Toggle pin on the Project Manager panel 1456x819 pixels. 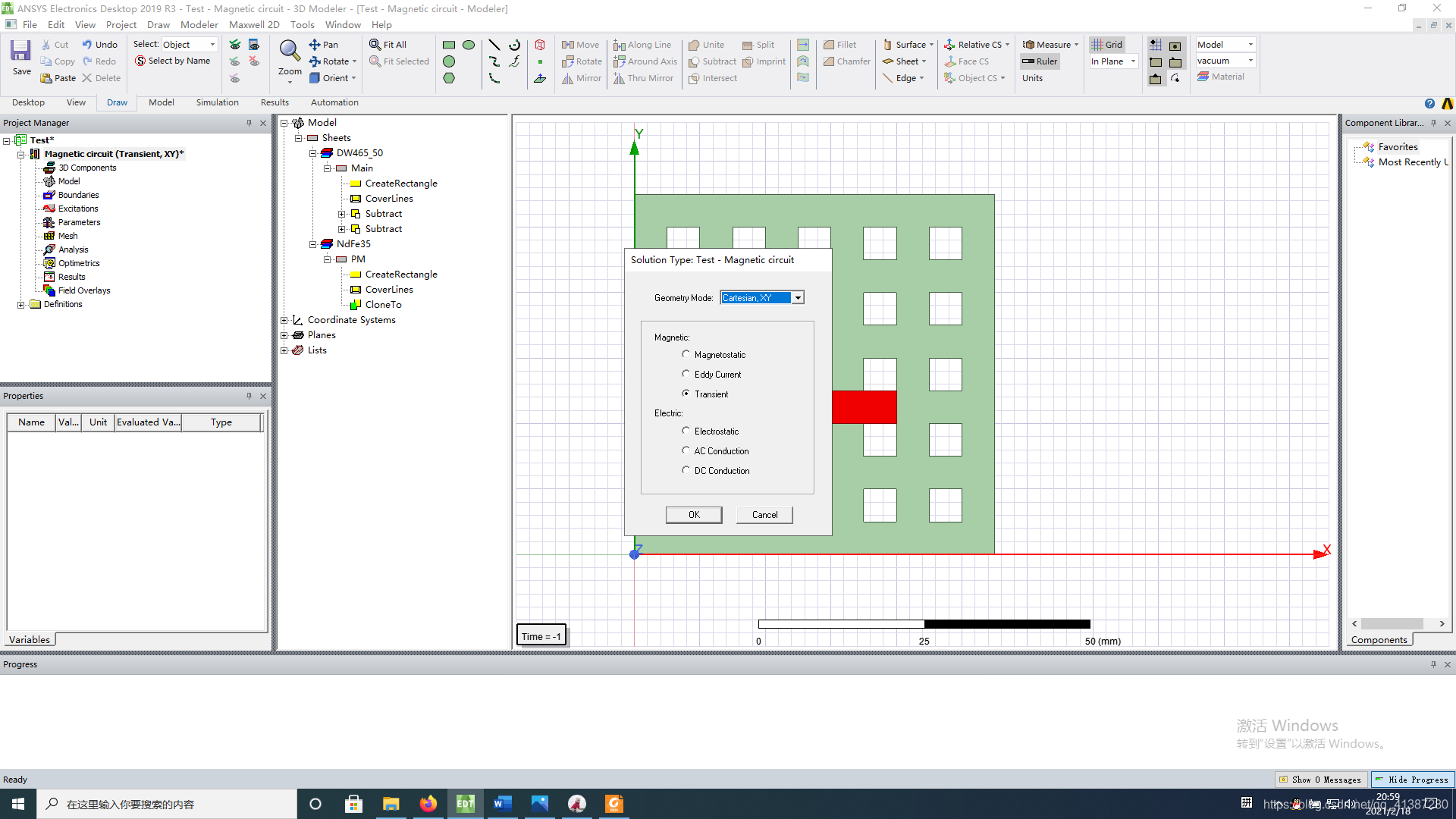(249, 123)
